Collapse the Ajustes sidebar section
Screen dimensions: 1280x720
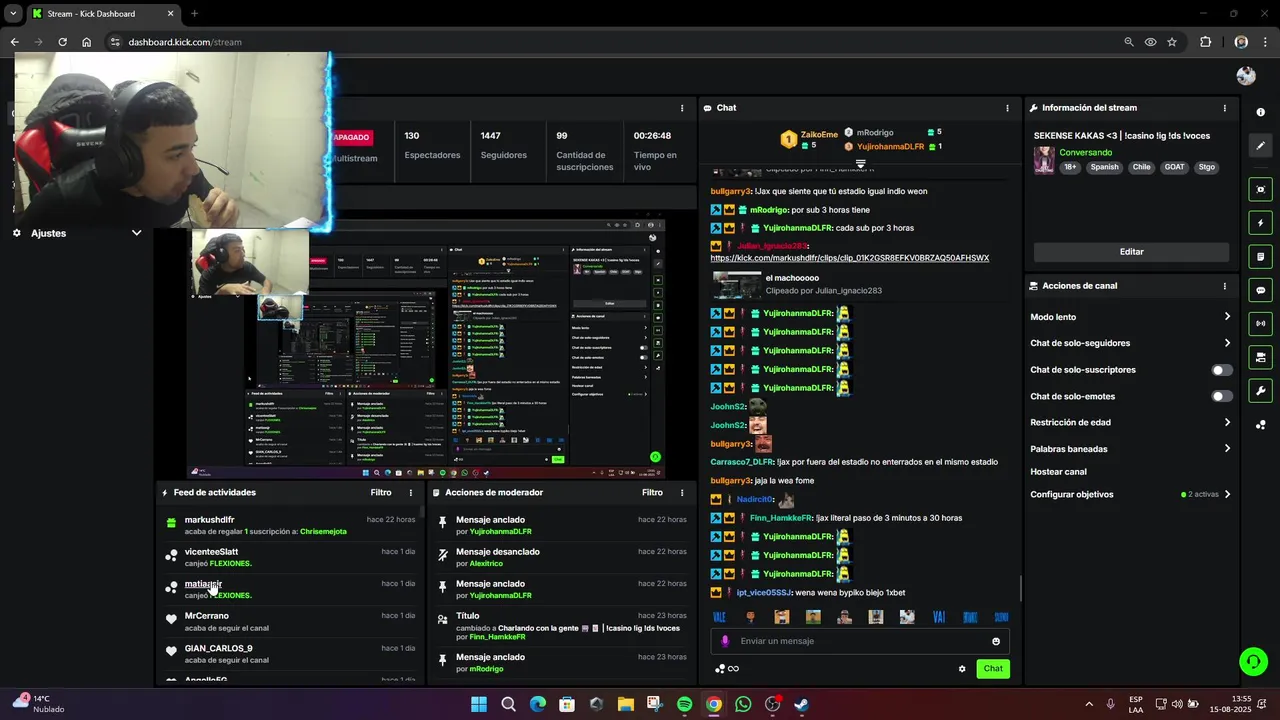tap(136, 233)
